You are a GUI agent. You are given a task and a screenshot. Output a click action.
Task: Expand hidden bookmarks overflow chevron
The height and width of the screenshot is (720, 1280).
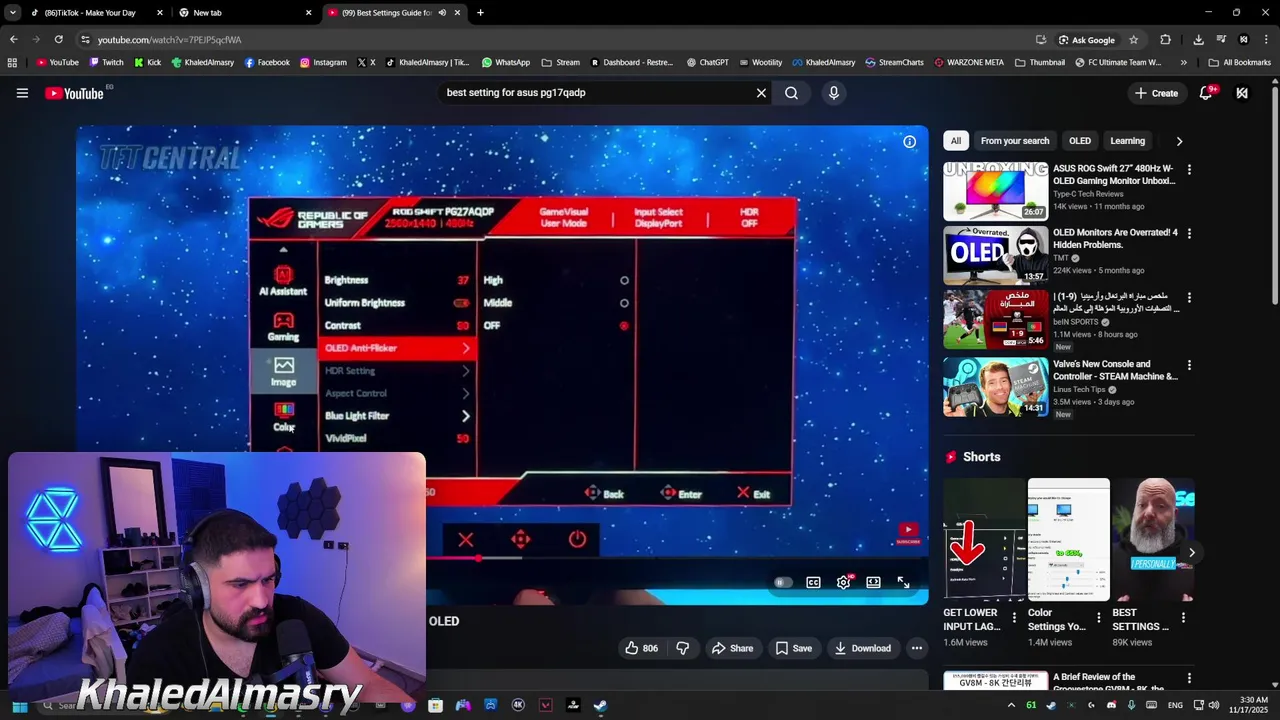[1183, 62]
